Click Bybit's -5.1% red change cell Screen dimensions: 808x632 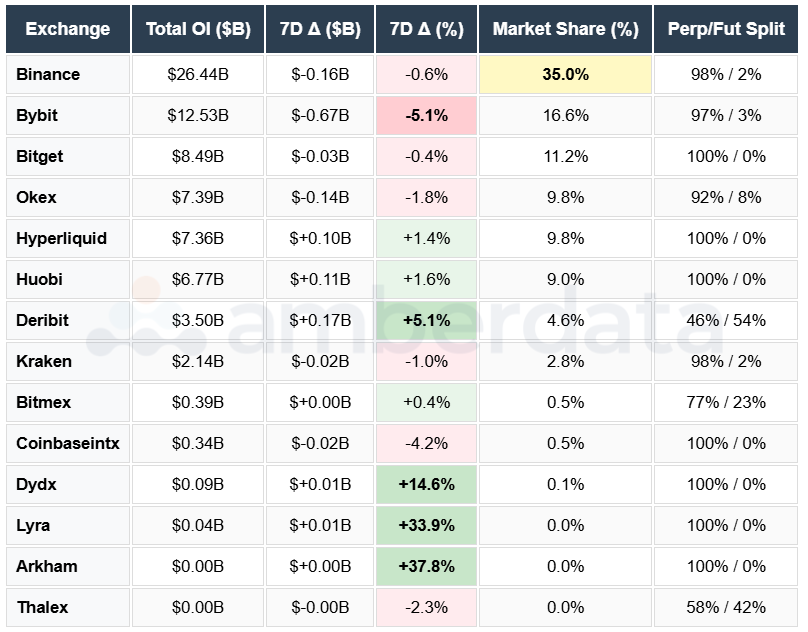[x=424, y=115]
